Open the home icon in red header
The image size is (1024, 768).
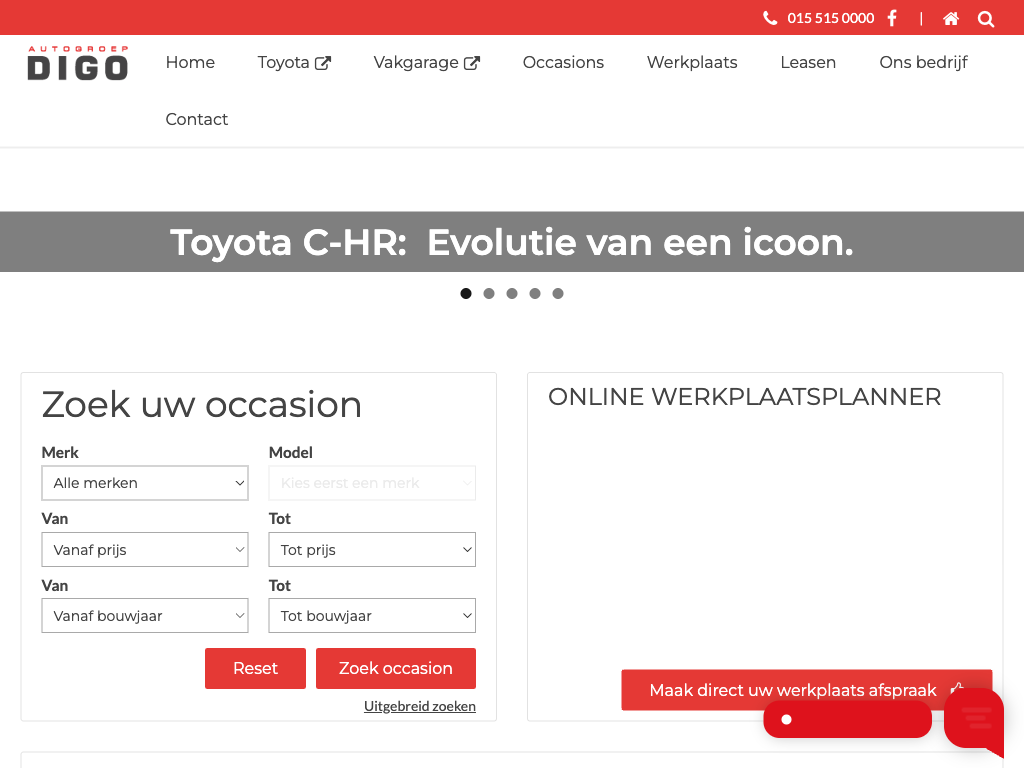click(x=951, y=18)
